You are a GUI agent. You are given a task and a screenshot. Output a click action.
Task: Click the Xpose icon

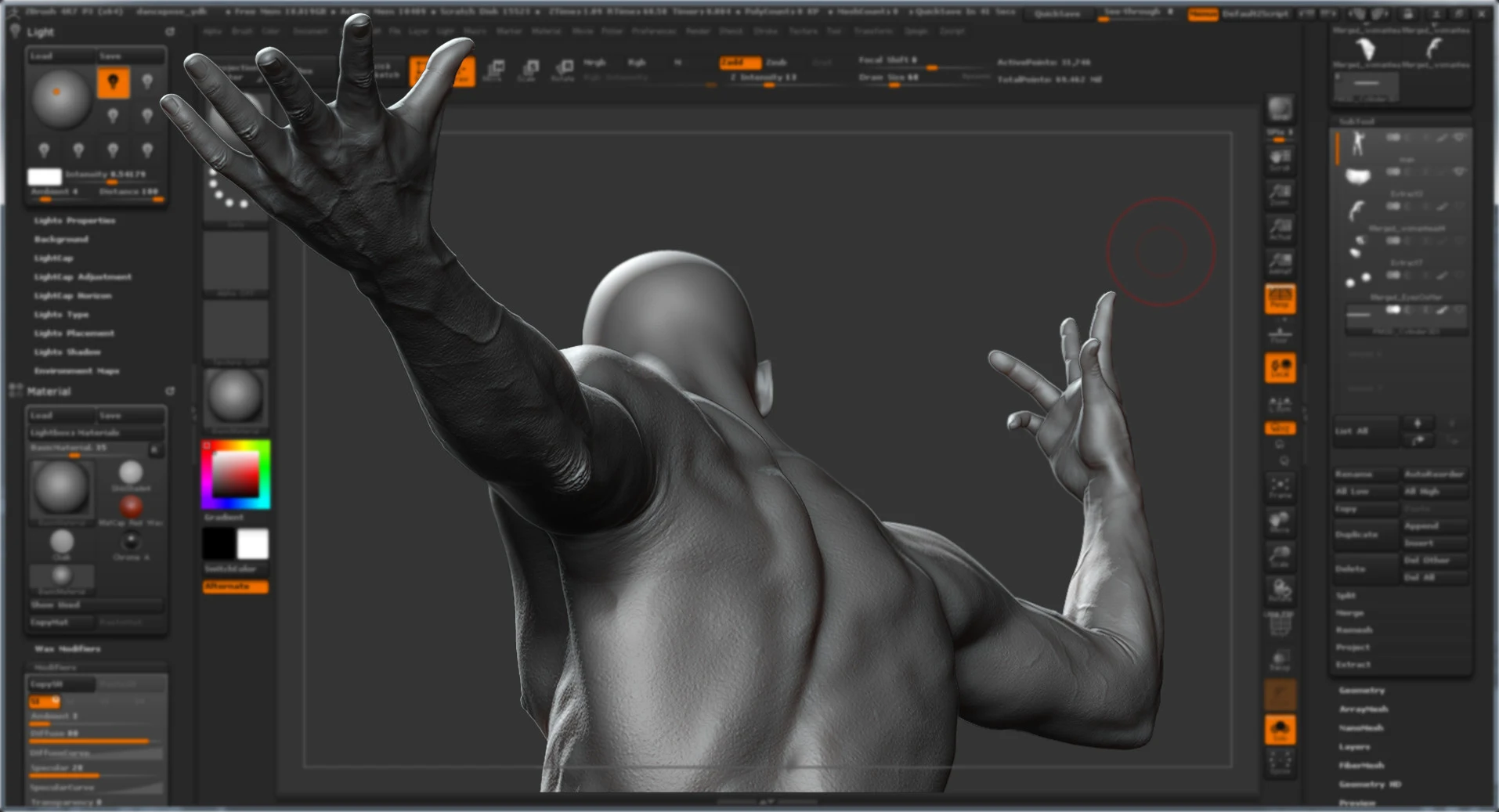pyautogui.click(x=1280, y=763)
